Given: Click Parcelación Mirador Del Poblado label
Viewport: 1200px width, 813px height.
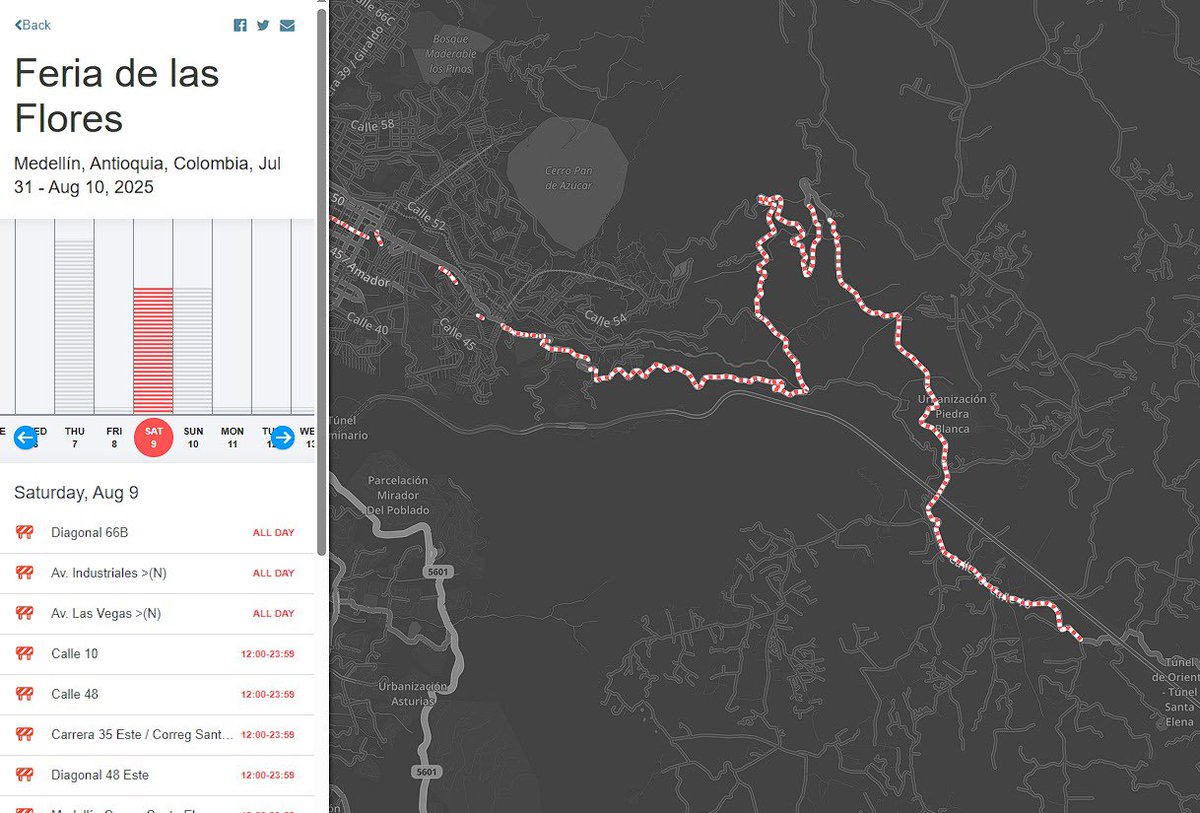Looking at the screenshot, I should point(397,495).
